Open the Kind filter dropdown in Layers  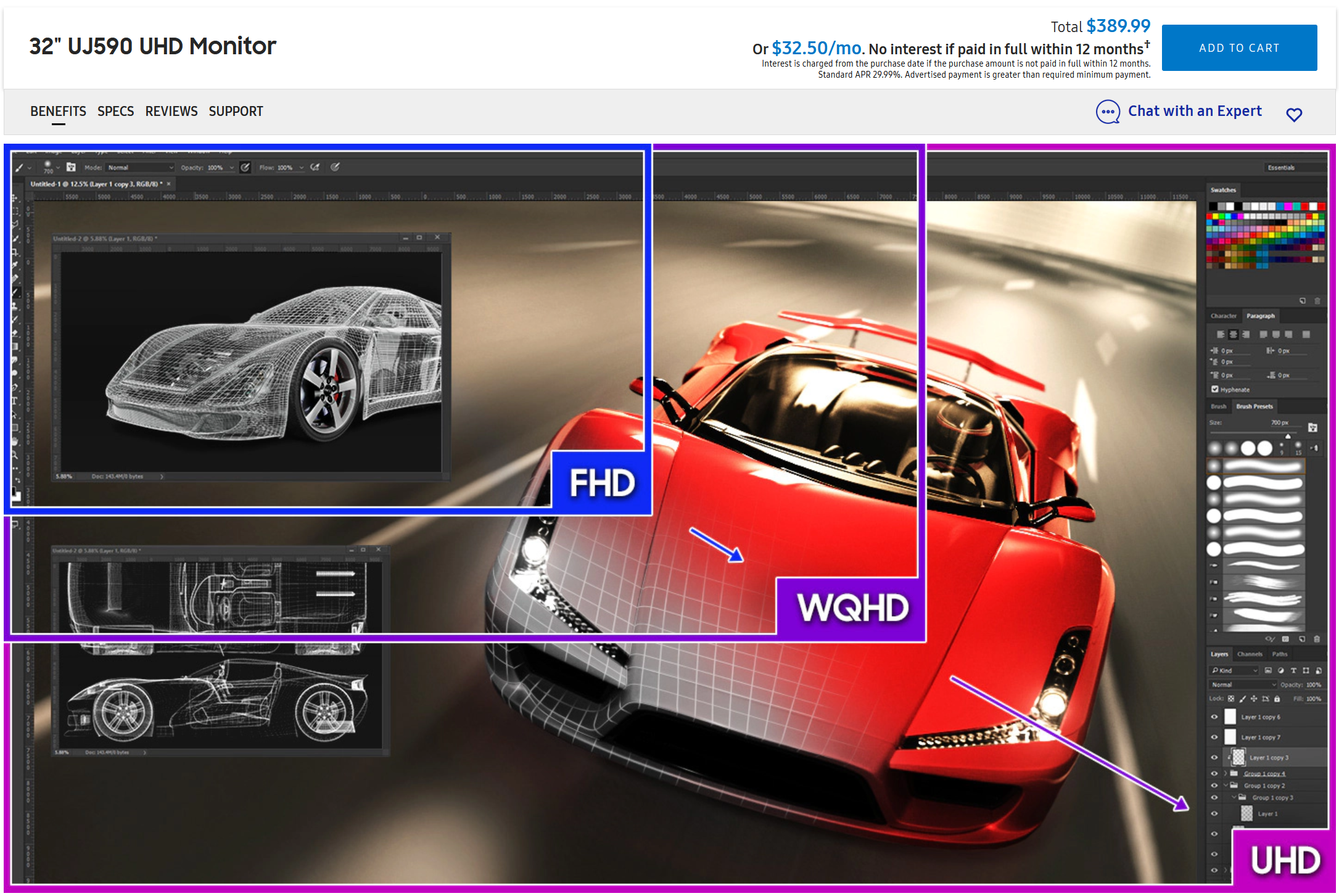[x=1234, y=670]
